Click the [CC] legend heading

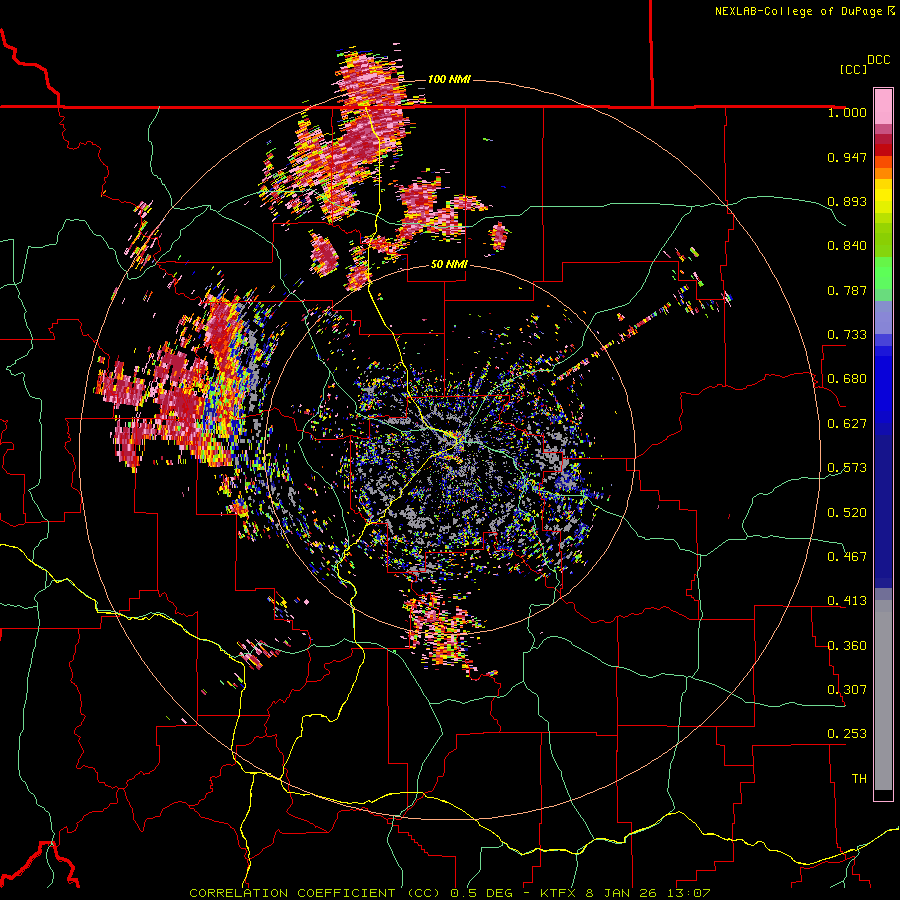pos(853,69)
